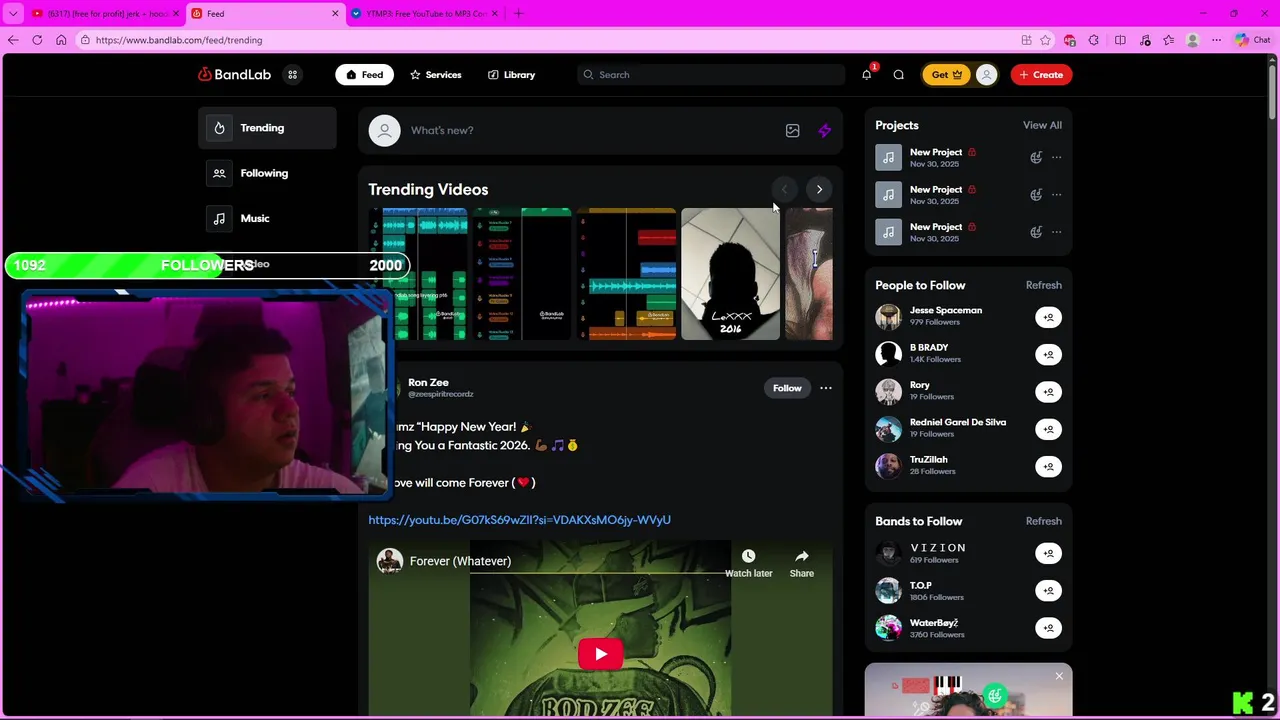Click the red Create button
This screenshot has width=1280, height=720.
coord(1041,75)
